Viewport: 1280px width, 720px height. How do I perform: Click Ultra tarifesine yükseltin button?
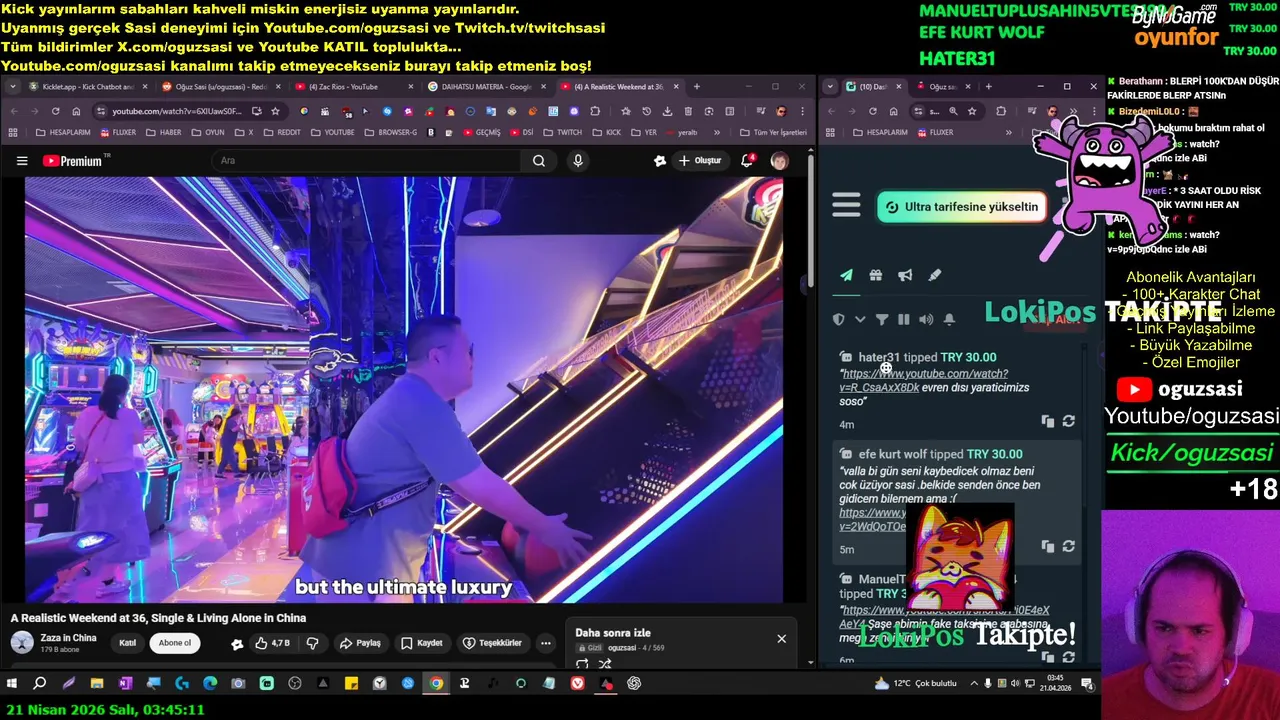962,207
